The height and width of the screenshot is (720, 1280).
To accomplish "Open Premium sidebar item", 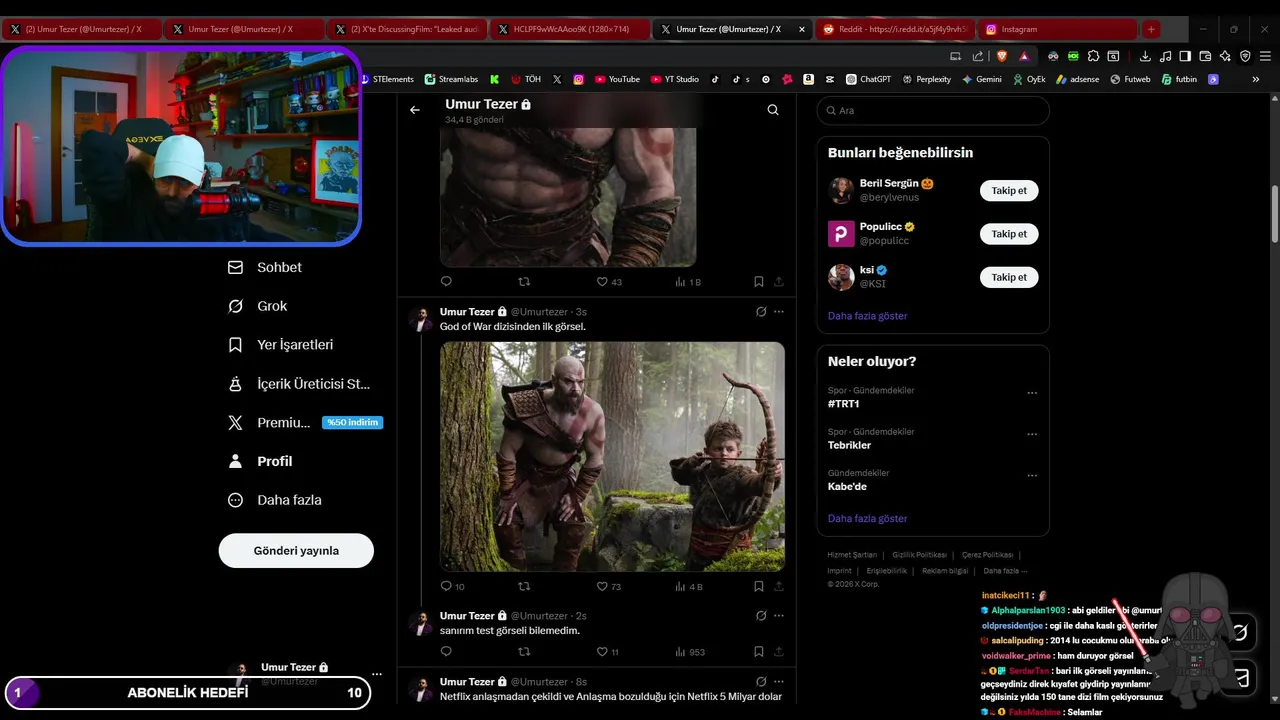I will 305,423.
